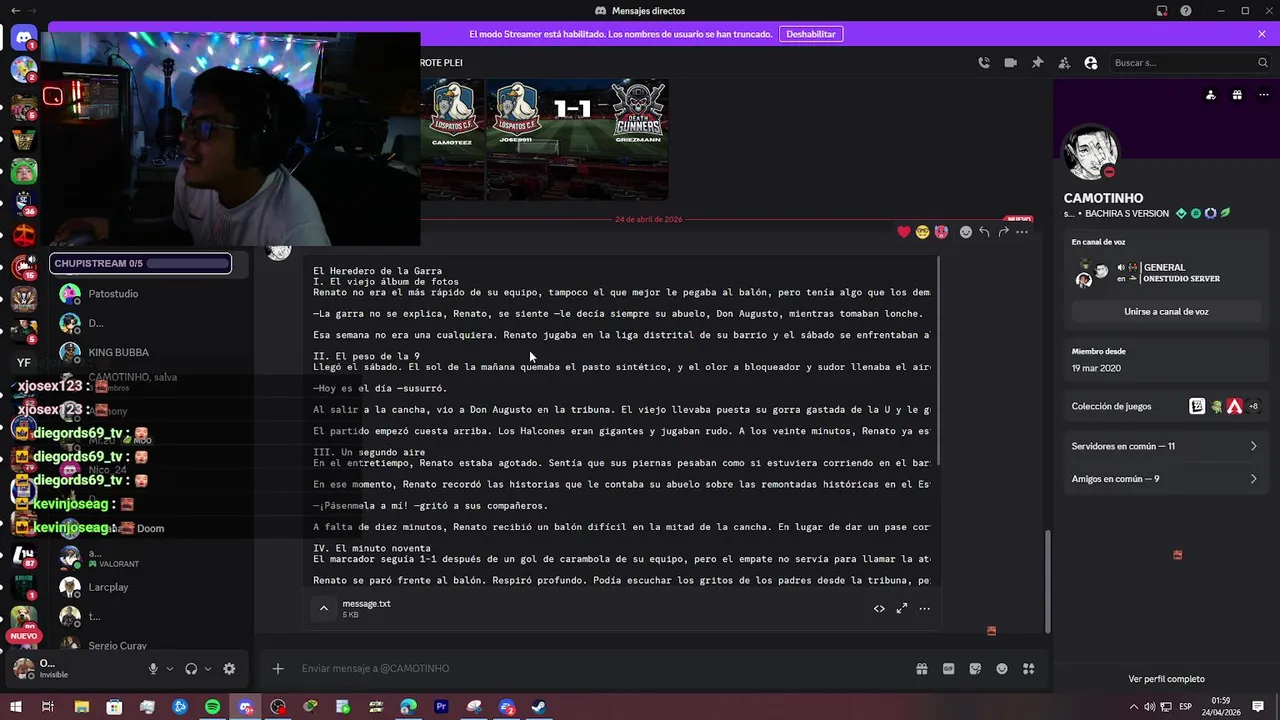Collapse the message.txt preview
The height and width of the screenshot is (720, 1280).
pos(323,608)
